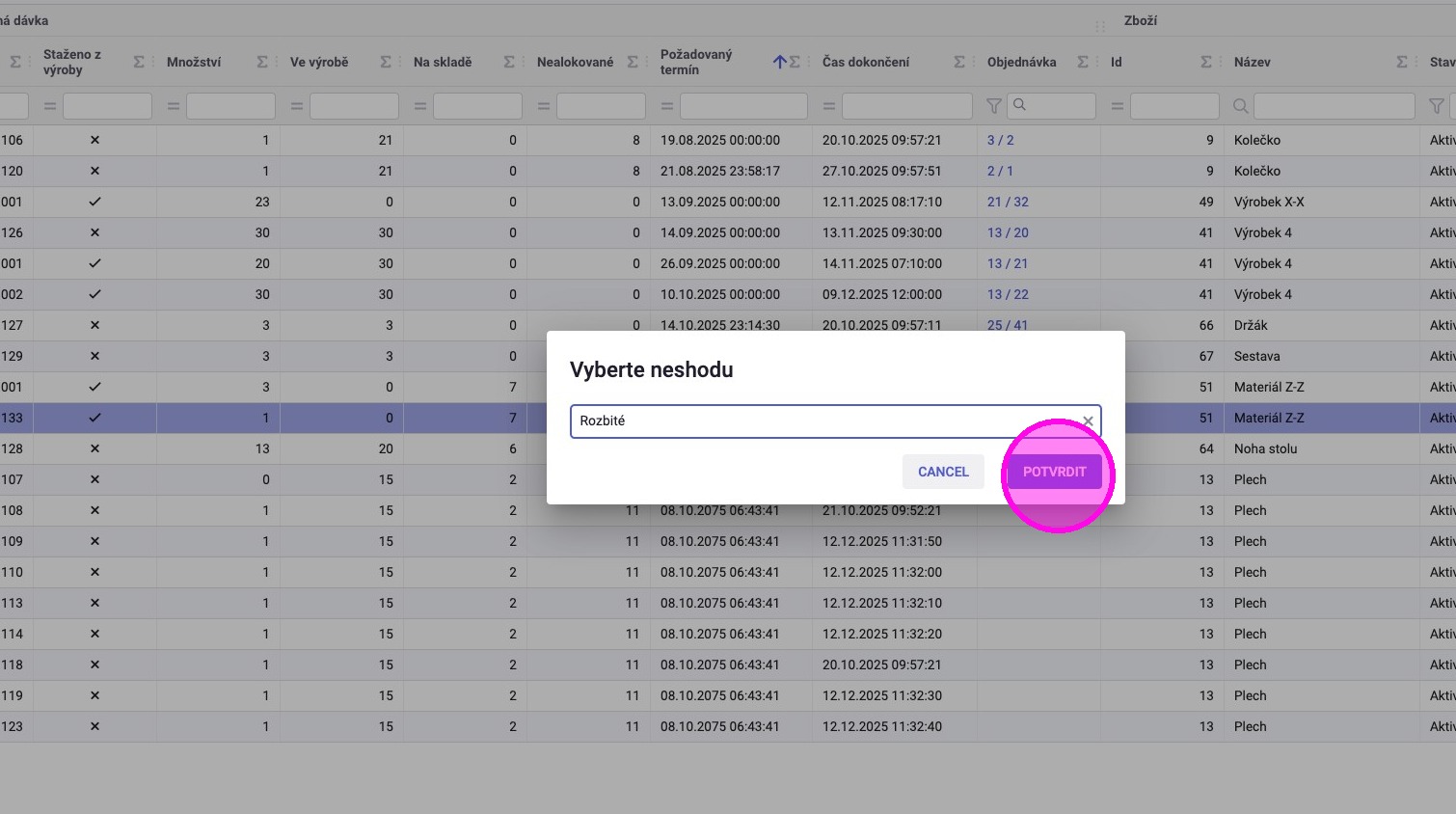Click the cross icon in the 13 / 20 order row
Image resolution: width=1456 pixels, height=814 pixels.
pyautogui.click(x=94, y=232)
